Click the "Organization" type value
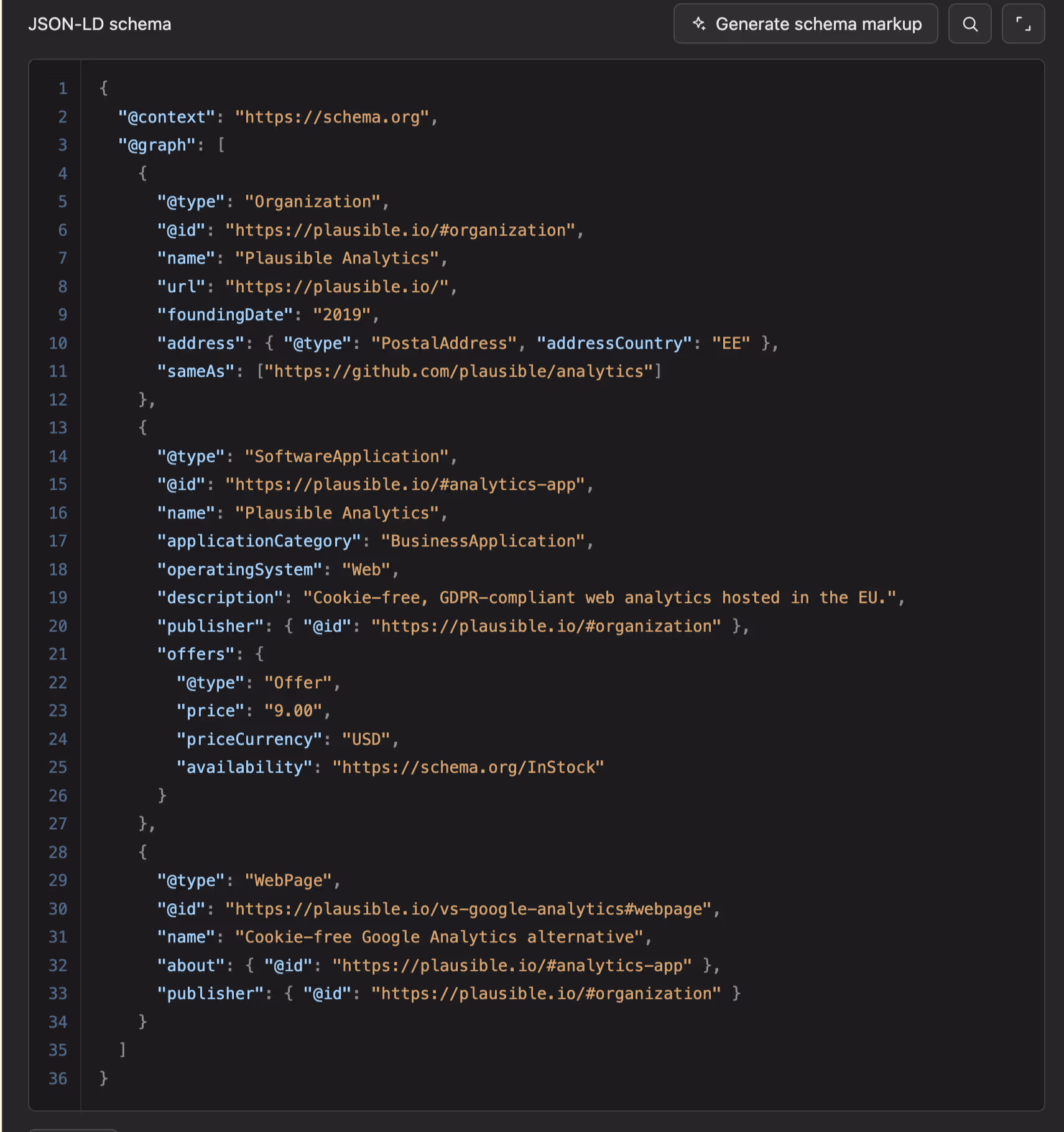This screenshot has height=1132, width=1064. (313, 201)
